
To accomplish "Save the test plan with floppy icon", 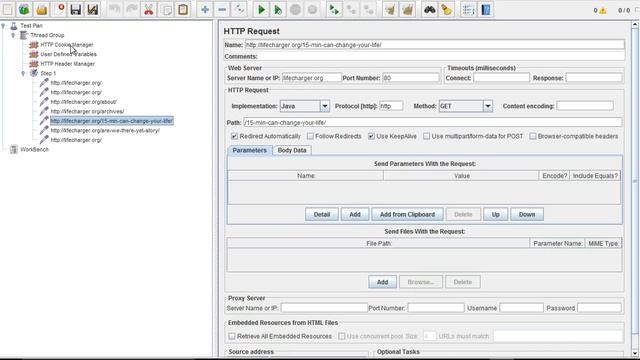I will [x=76, y=9].
